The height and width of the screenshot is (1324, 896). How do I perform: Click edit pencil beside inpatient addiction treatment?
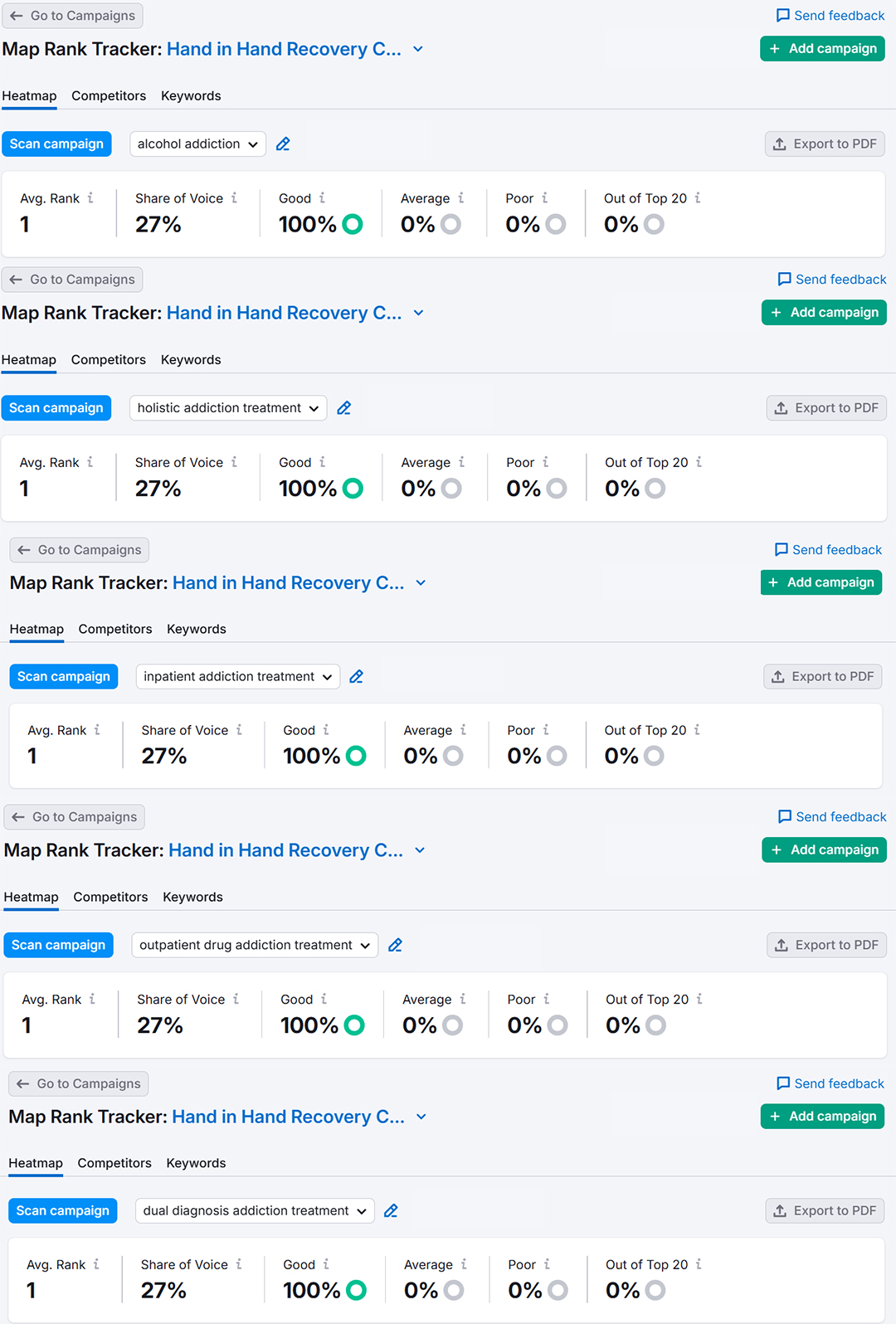[357, 677]
